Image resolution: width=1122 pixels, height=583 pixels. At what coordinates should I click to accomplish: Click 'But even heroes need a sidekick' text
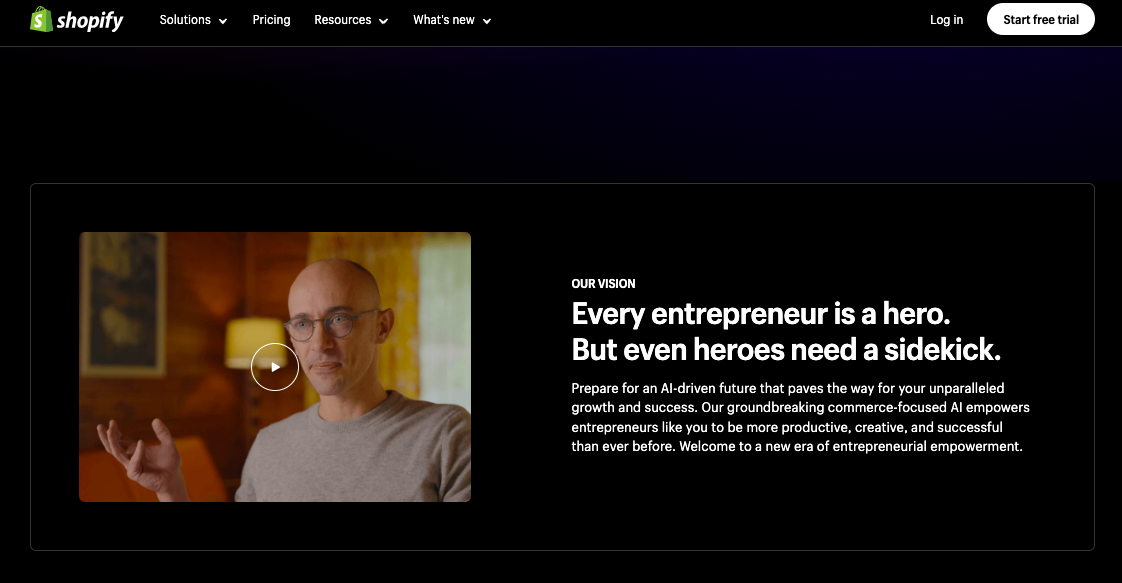pos(786,350)
